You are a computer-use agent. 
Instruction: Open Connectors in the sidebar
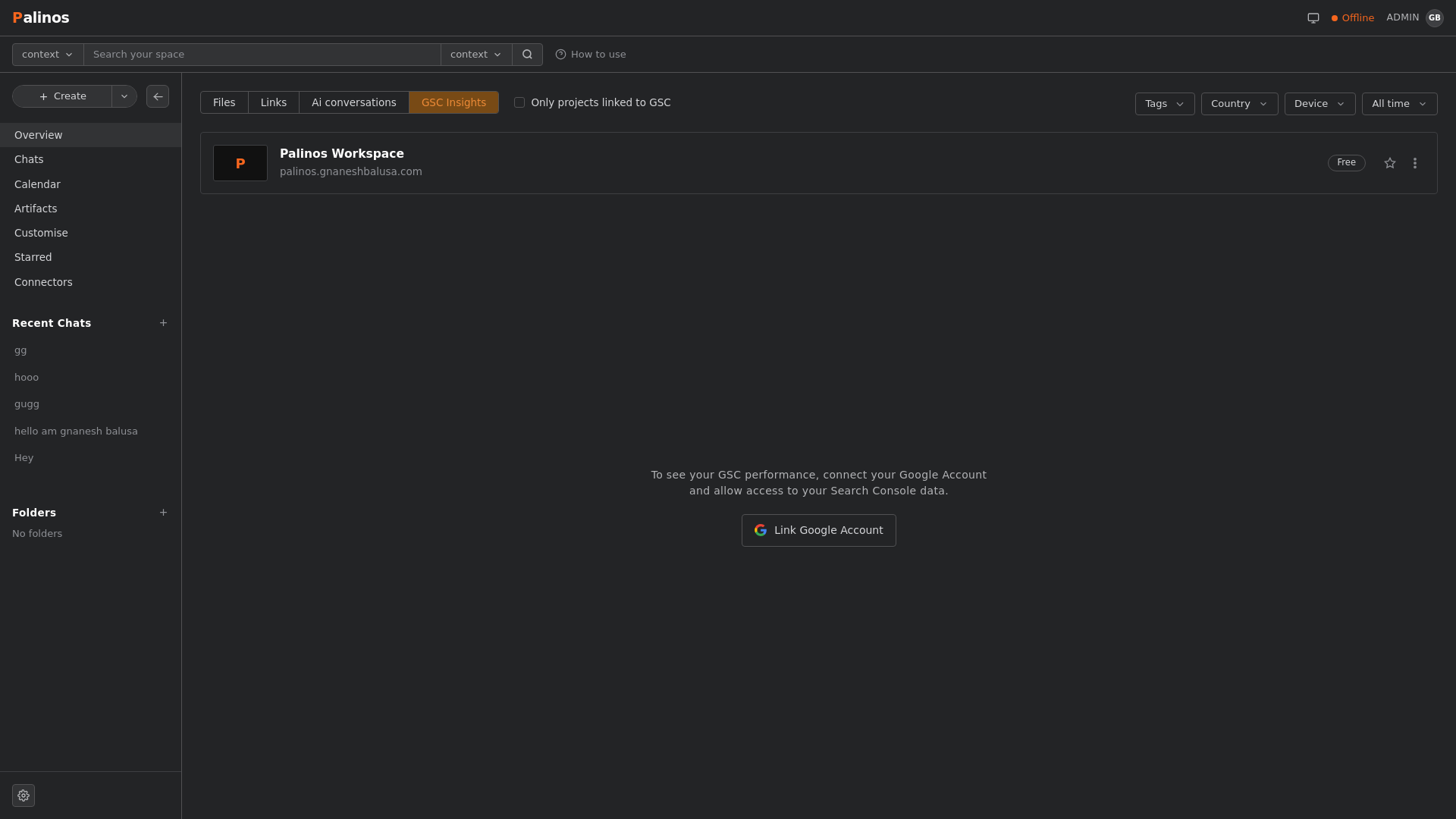coord(90,282)
